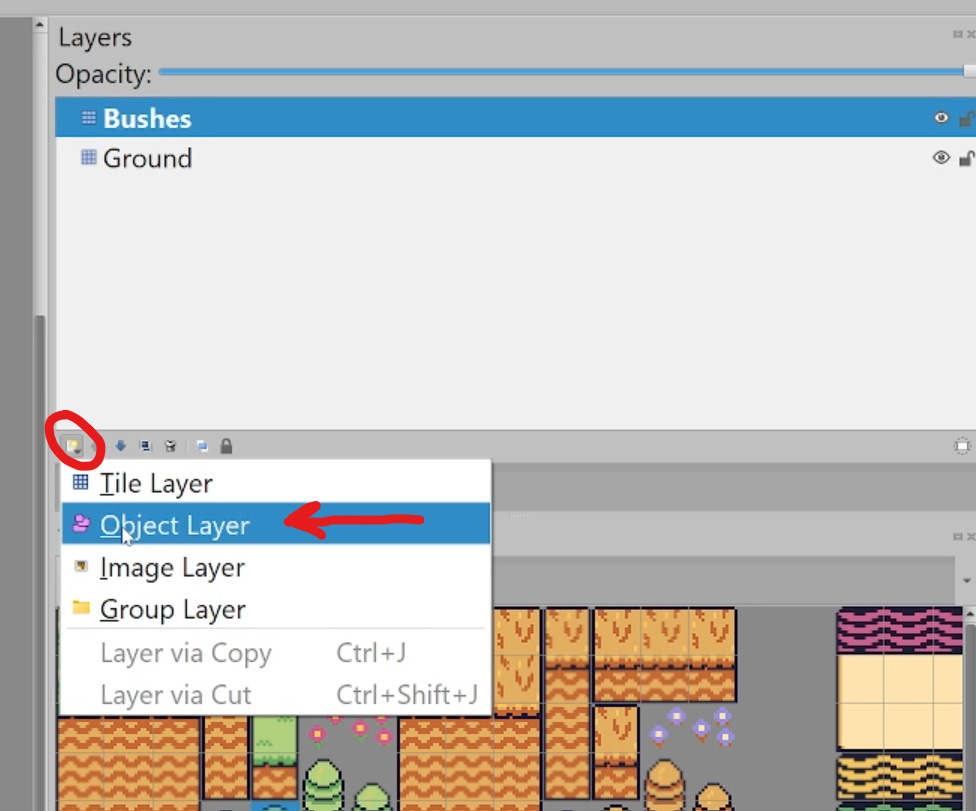Toggle visibility of the Bushes layer

pyautogui.click(x=941, y=117)
